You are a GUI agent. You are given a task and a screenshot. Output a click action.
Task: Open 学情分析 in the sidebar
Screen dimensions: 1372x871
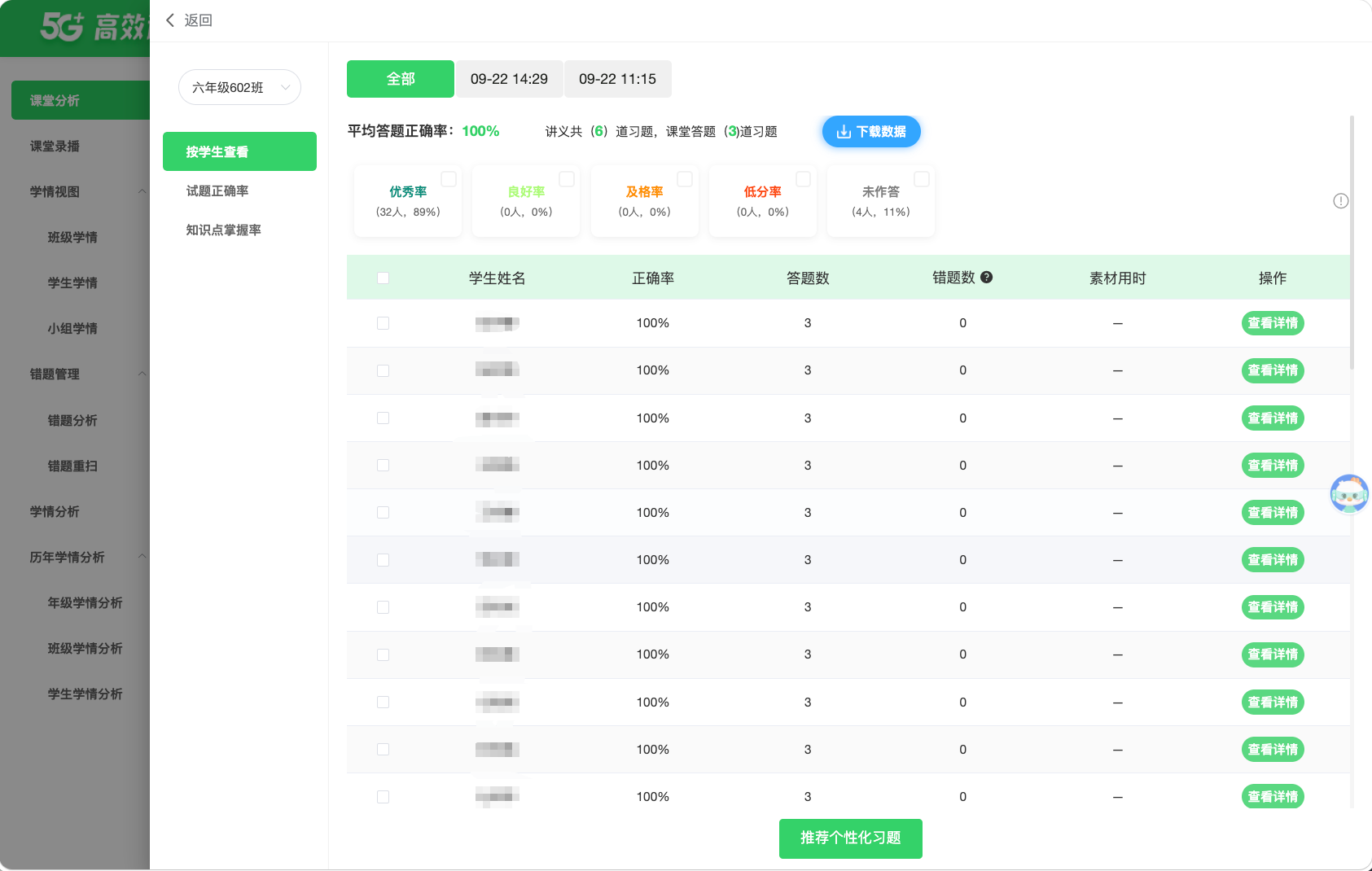coord(55,511)
